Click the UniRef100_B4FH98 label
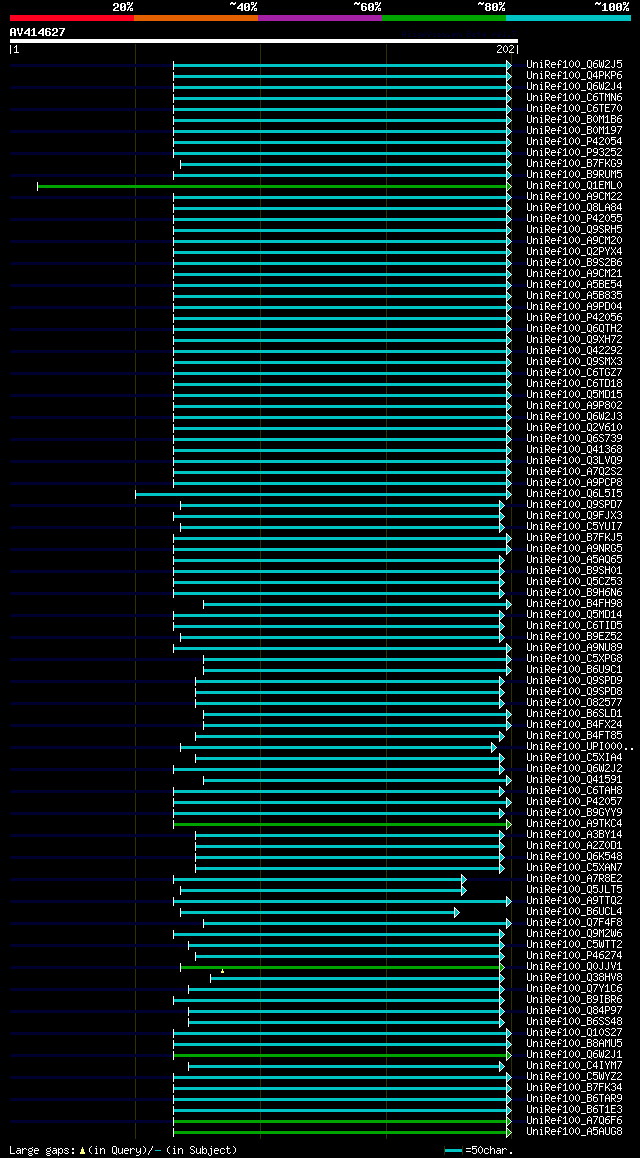Screen dimensions: 640x1158 coord(574,604)
